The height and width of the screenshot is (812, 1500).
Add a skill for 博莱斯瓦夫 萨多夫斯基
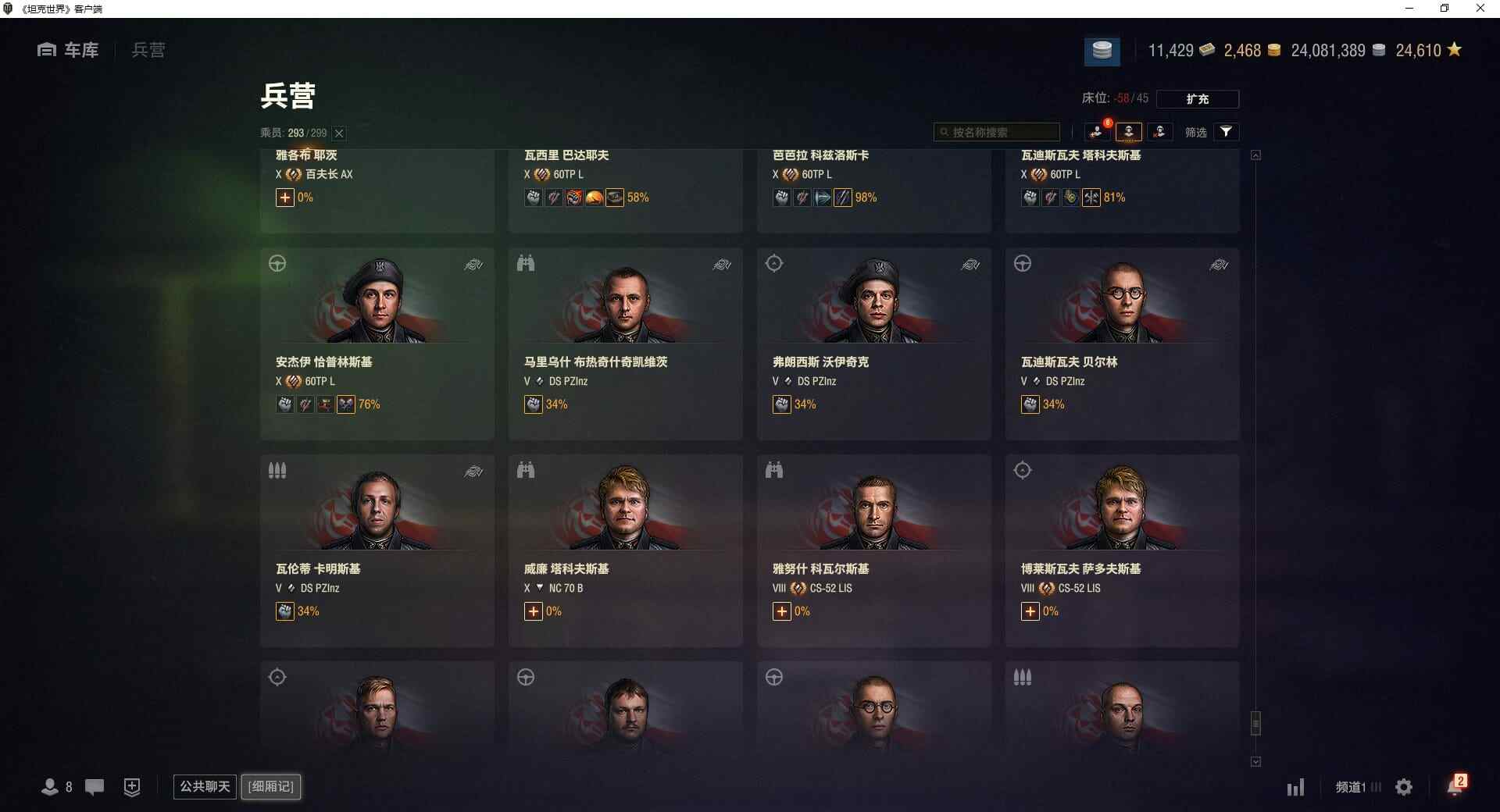1030,611
